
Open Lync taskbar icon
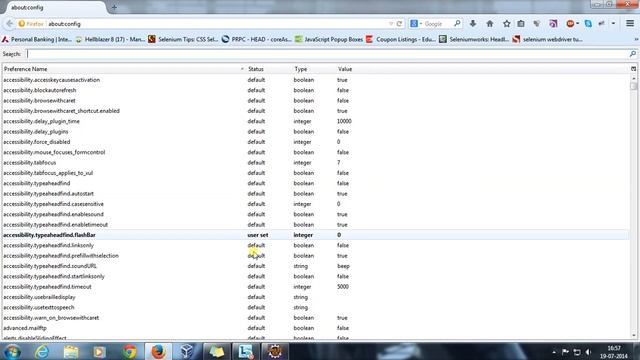tap(245, 352)
